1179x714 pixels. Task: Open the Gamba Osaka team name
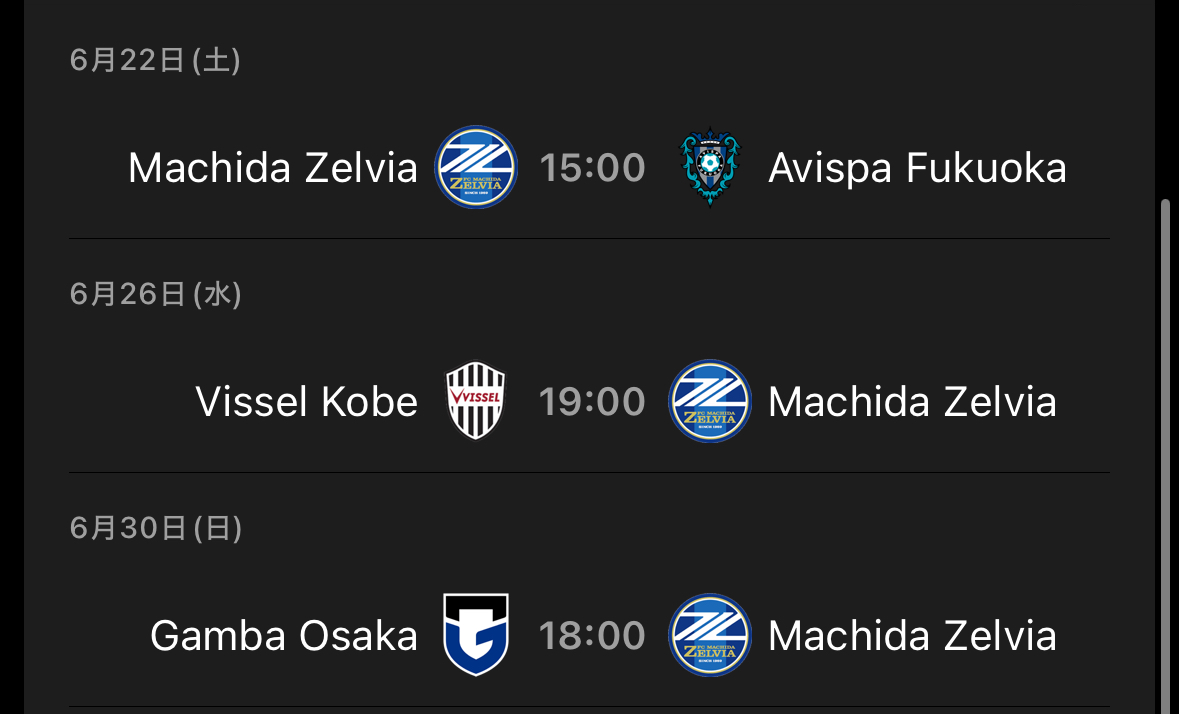click(x=284, y=635)
